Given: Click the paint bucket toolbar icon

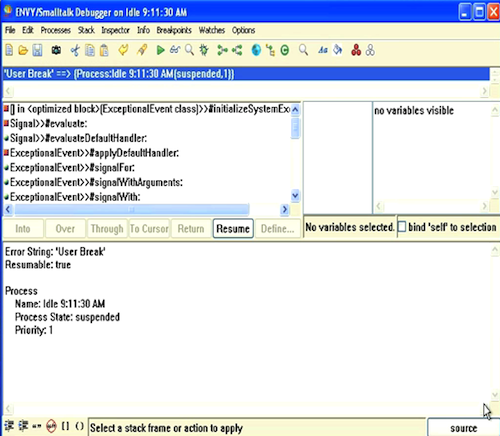Looking at the screenshot, I should (x=338, y=50).
